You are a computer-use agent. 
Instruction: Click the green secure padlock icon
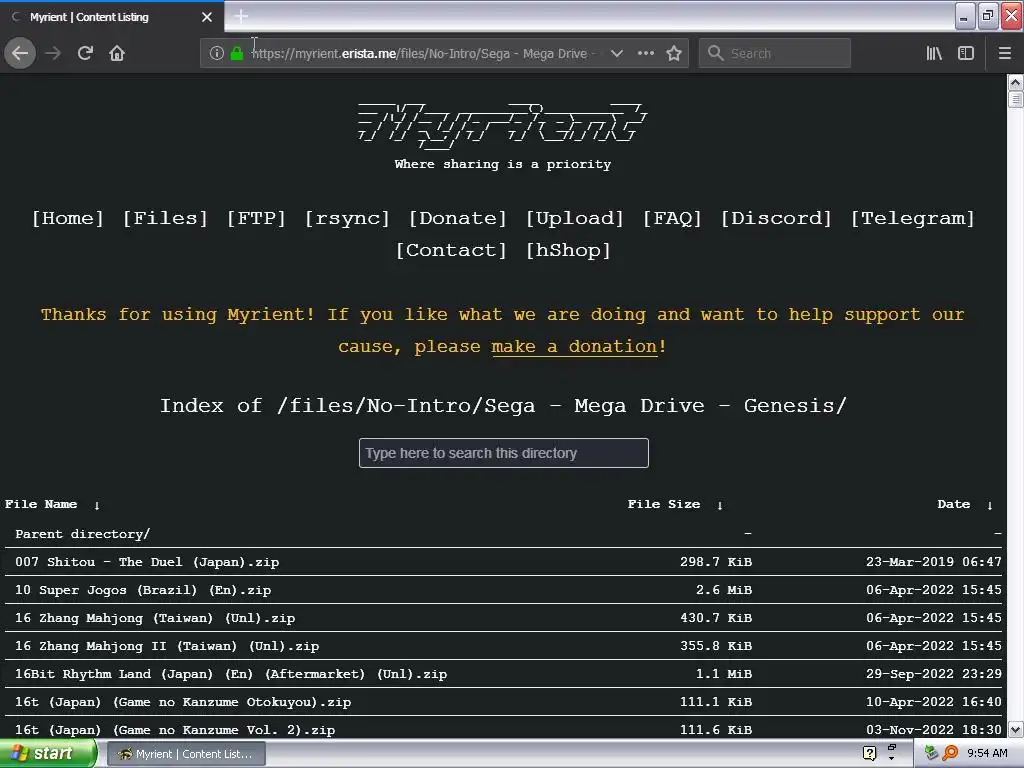click(x=237, y=53)
